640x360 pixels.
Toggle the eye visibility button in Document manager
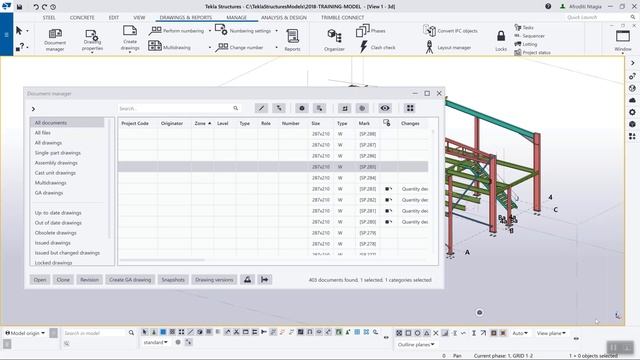click(x=384, y=108)
